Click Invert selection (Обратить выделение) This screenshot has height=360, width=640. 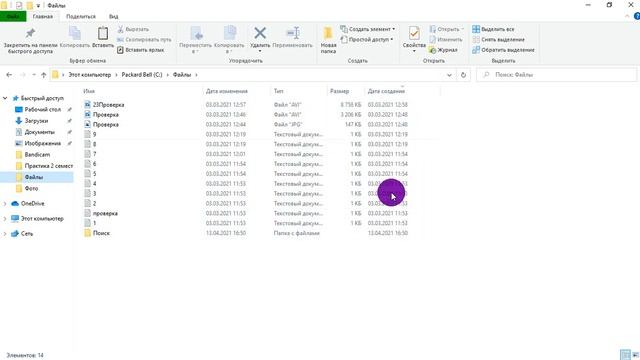[x=503, y=50]
